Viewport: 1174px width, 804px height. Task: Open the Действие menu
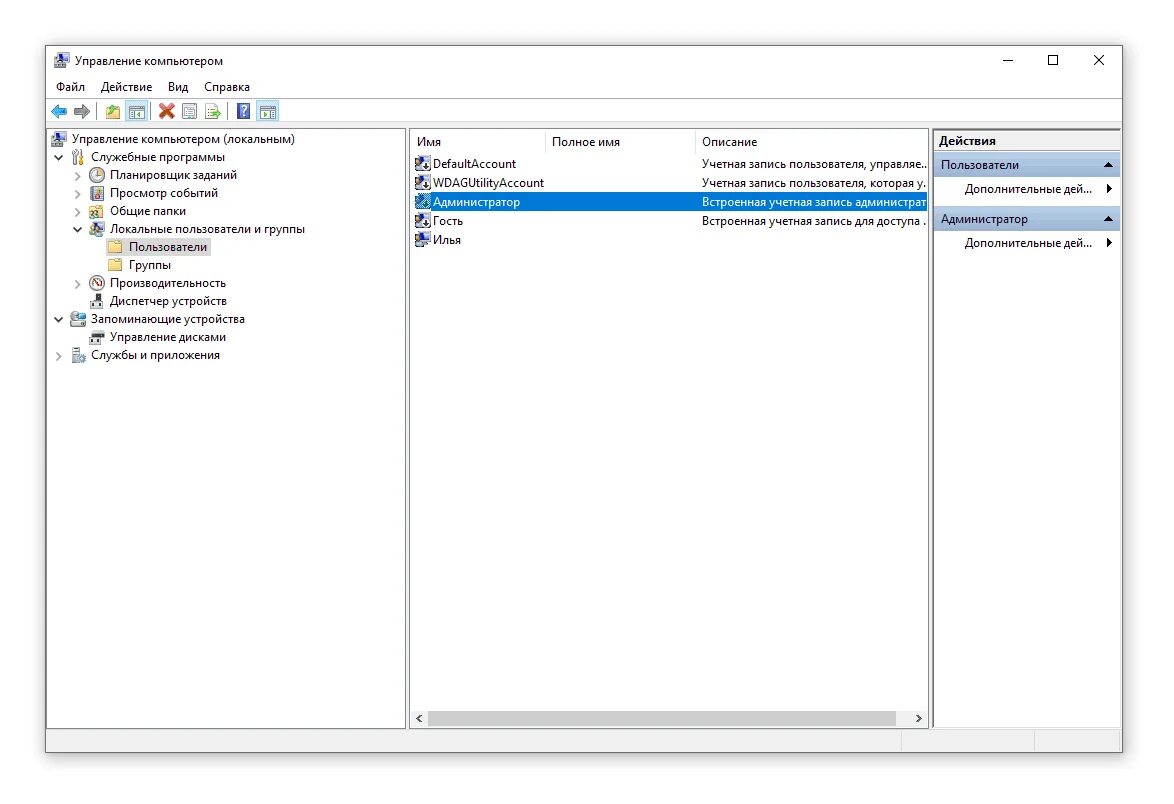click(126, 87)
